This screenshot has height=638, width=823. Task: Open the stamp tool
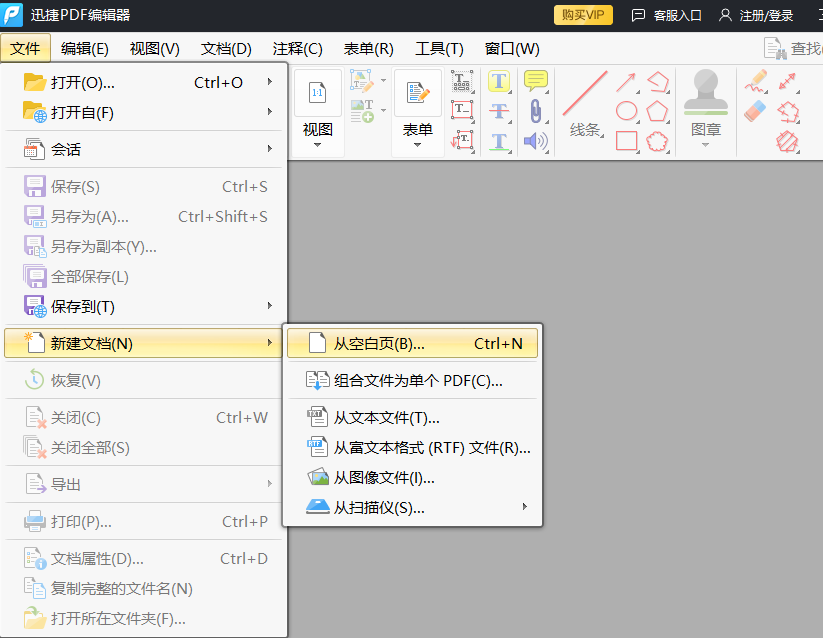(705, 93)
